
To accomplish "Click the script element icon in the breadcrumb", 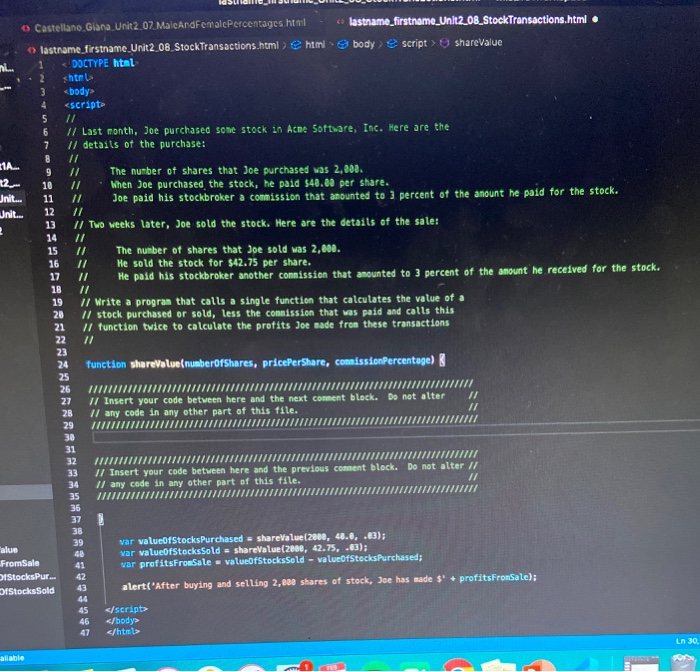I will tap(392, 44).
